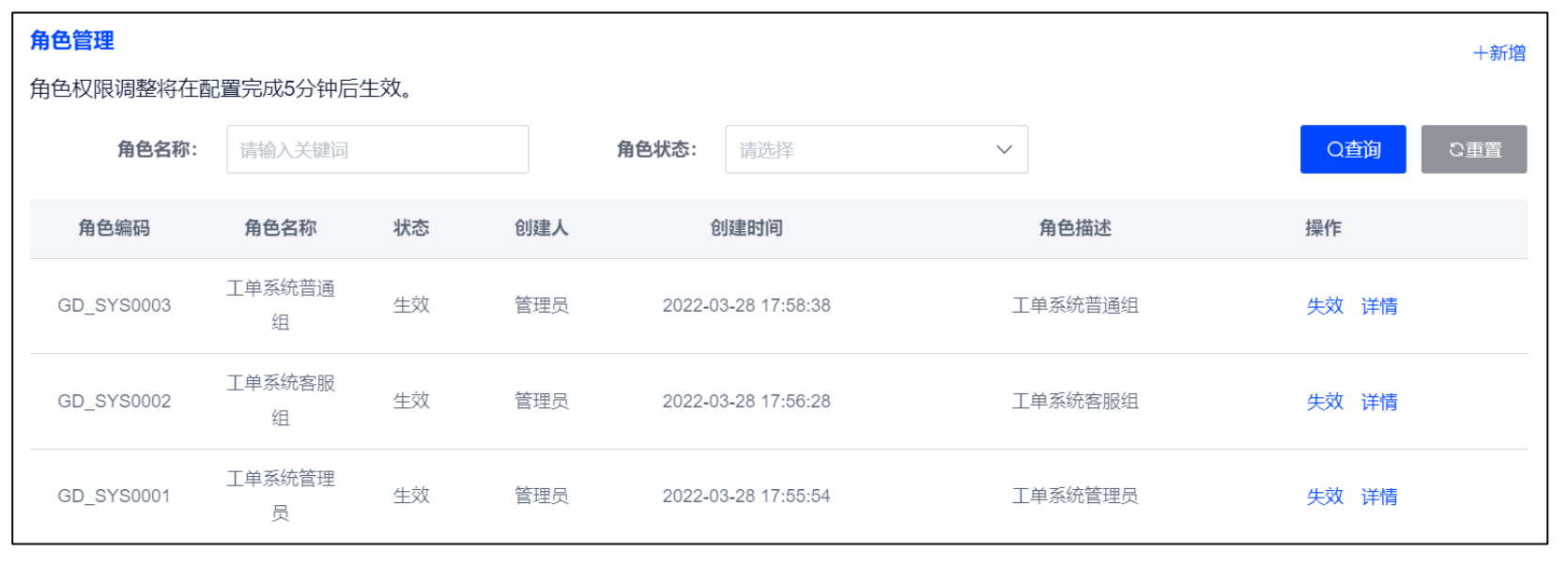
Task: Click the 状态 column header
Action: pyautogui.click(x=411, y=228)
